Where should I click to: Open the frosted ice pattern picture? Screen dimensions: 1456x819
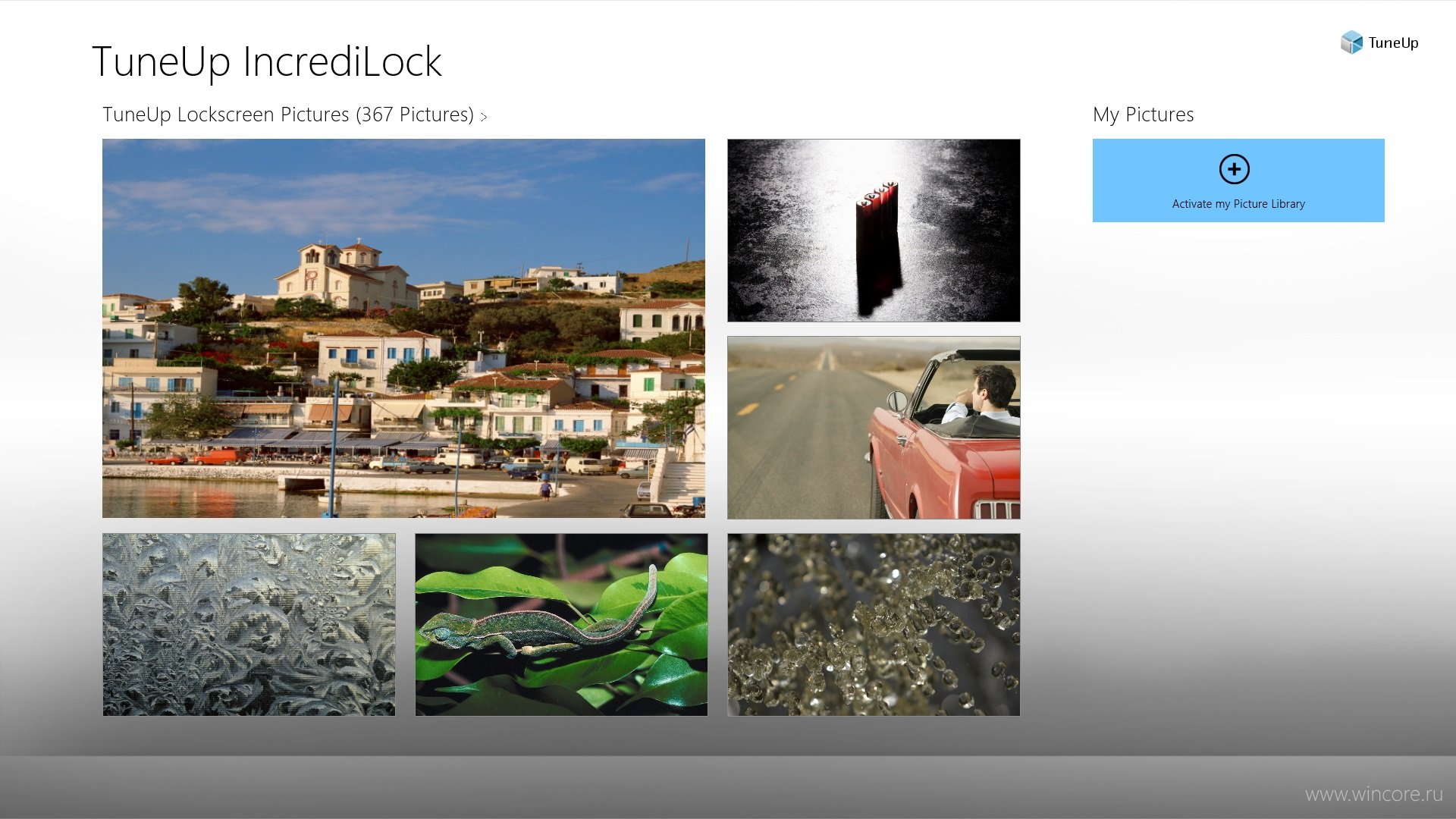pyautogui.click(x=249, y=625)
